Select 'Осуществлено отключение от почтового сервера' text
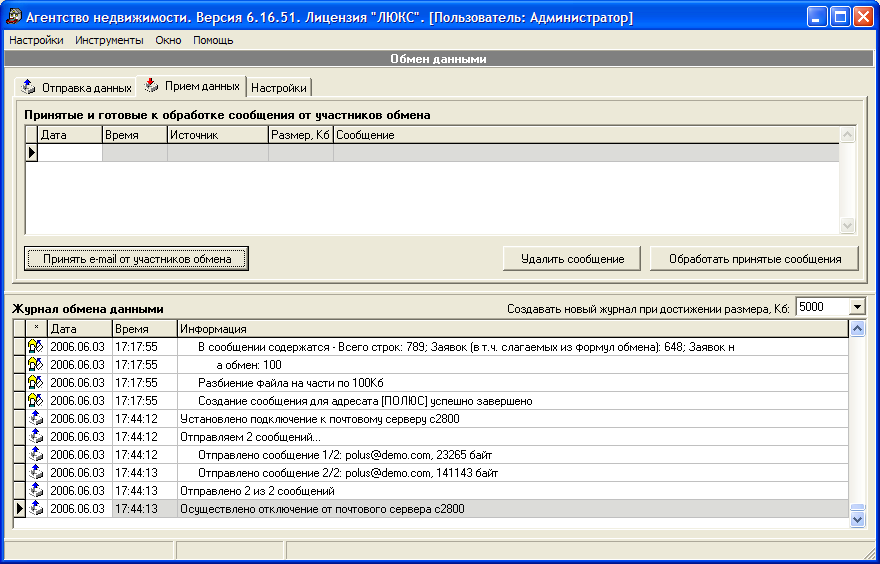 pos(322,509)
